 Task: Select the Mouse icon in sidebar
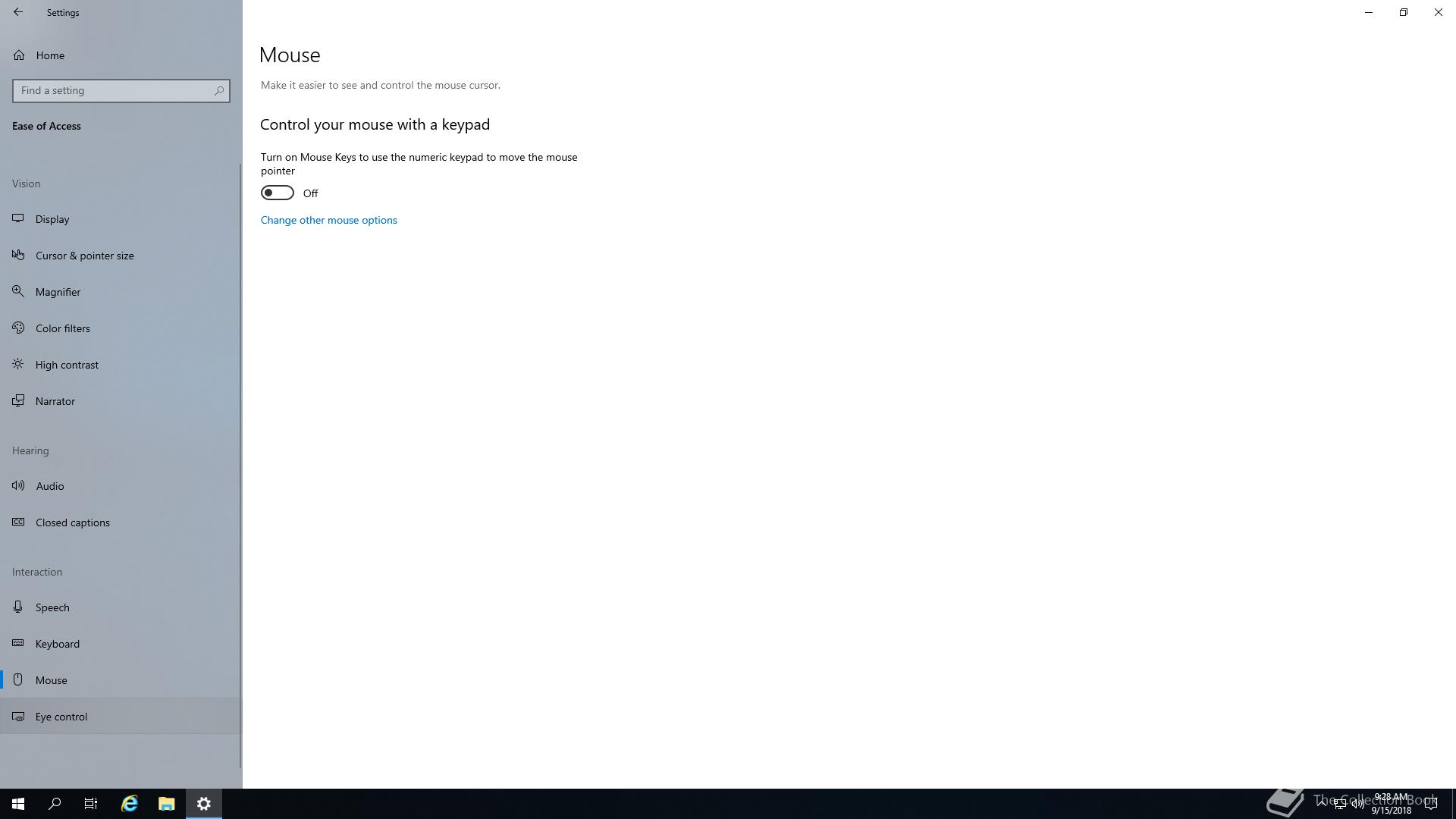18,679
